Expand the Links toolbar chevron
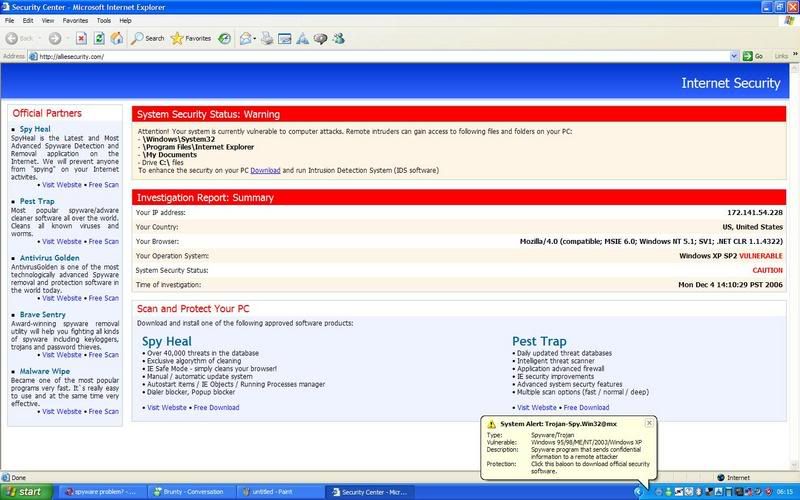800x500 pixels. tap(795, 54)
